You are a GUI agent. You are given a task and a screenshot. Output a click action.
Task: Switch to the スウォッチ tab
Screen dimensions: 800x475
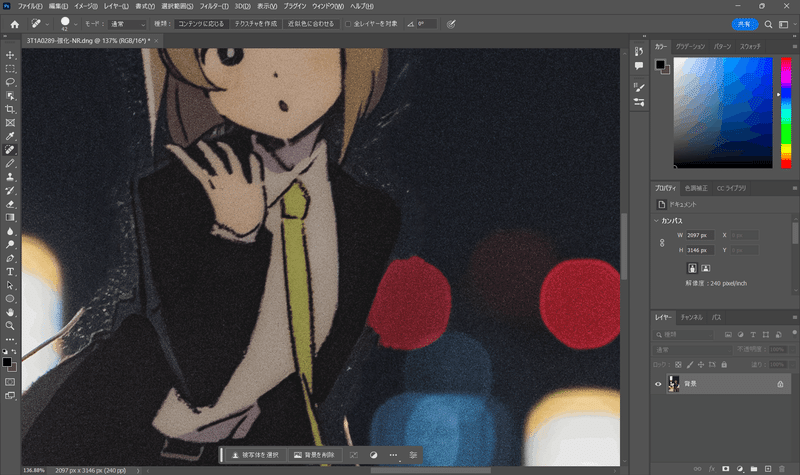pyautogui.click(x=750, y=46)
